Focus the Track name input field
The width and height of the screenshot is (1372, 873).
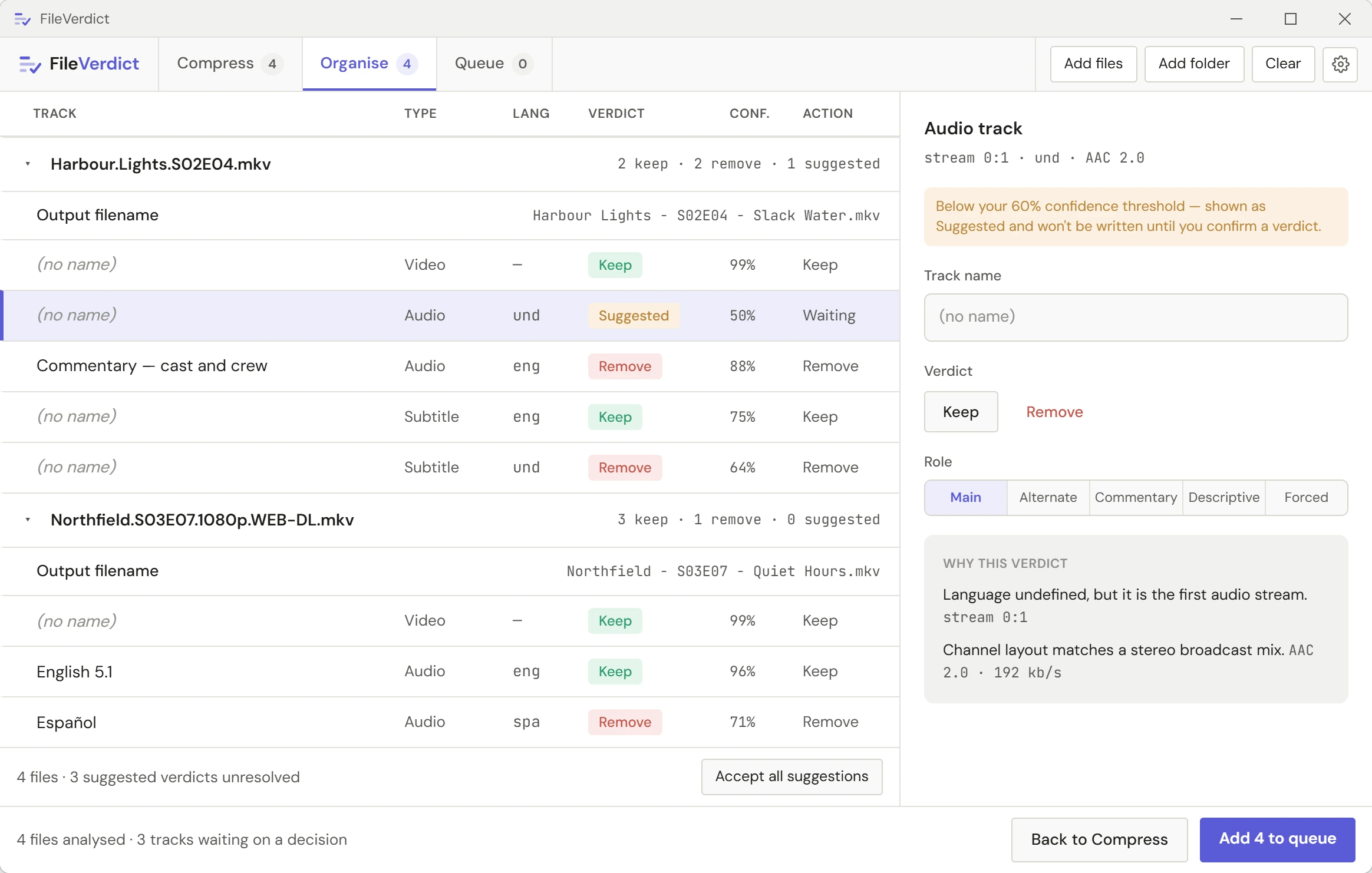click(1136, 317)
